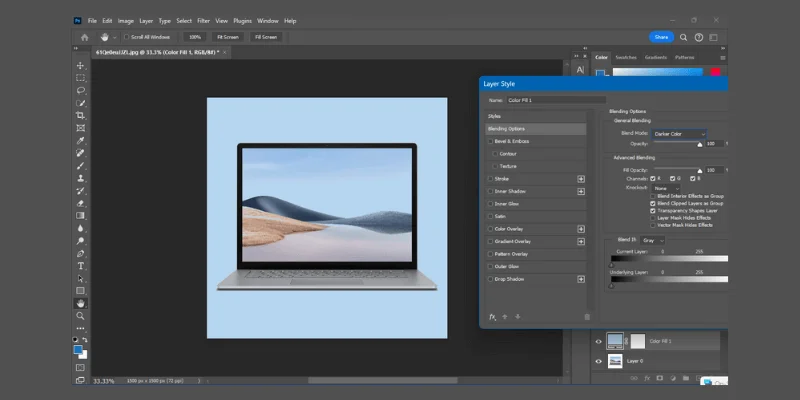The height and width of the screenshot is (400, 800).
Task: Toggle Quick Mask mode icon
Action: pos(81,367)
